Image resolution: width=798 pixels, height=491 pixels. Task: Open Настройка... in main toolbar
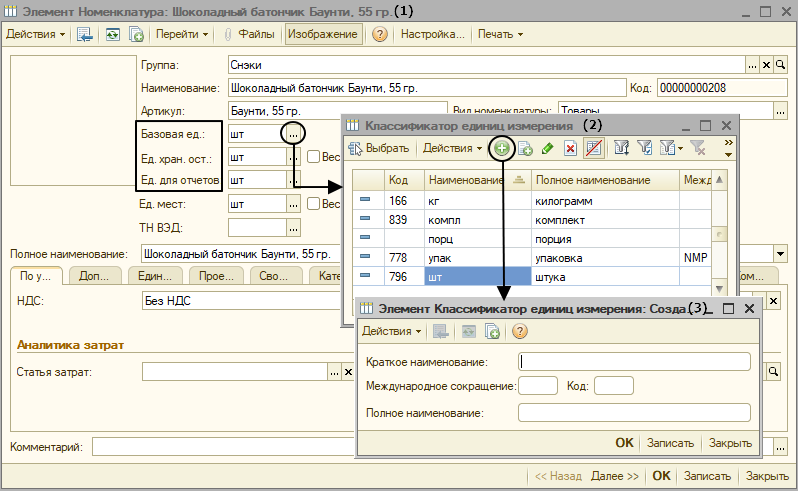pyautogui.click(x=433, y=35)
